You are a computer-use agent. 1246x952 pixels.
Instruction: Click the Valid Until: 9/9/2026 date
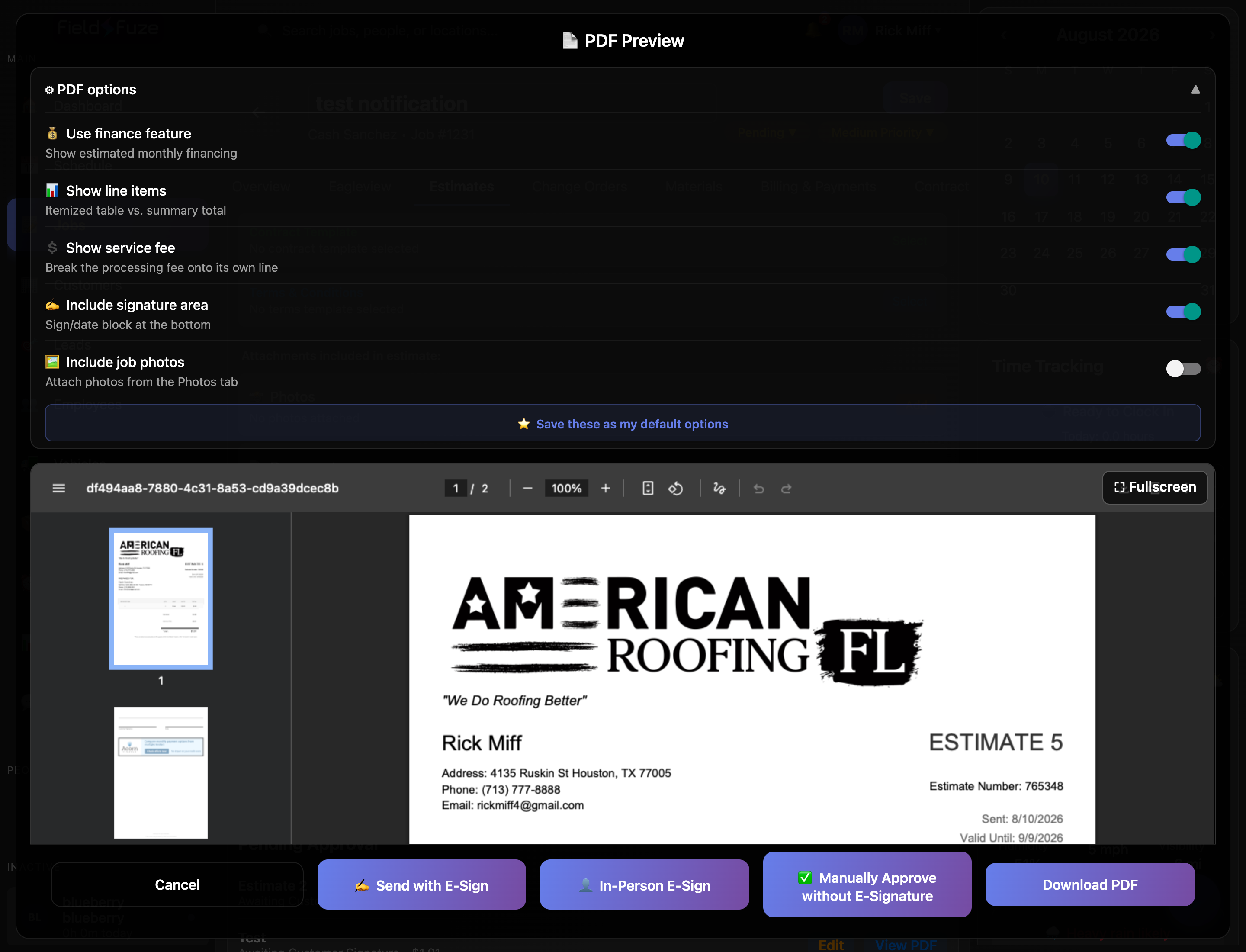[1012, 837]
